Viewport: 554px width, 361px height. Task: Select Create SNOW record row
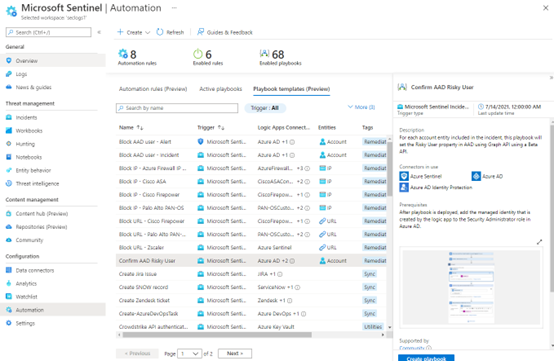[x=252, y=287]
